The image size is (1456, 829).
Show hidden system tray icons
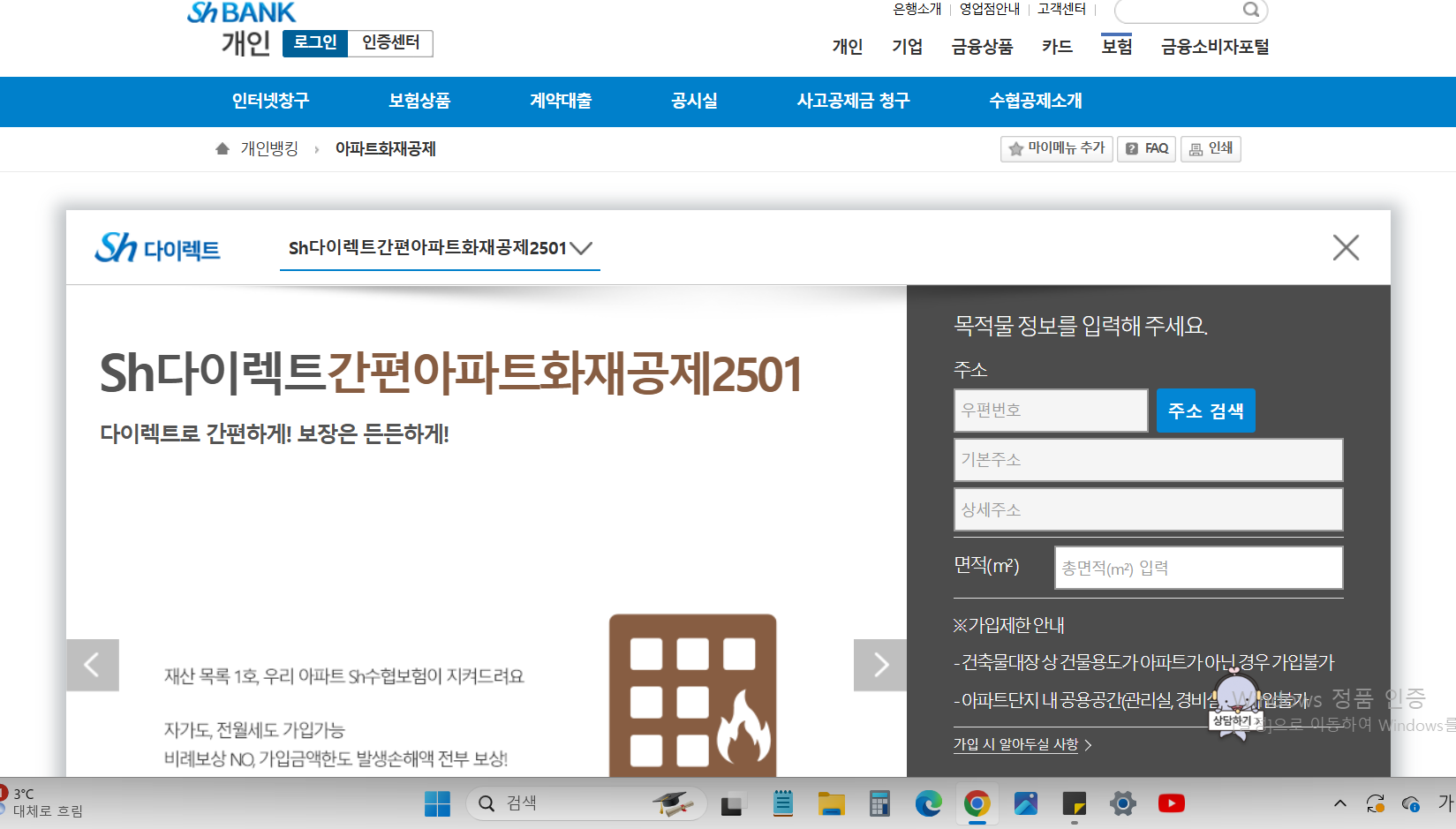(1339, 803)
